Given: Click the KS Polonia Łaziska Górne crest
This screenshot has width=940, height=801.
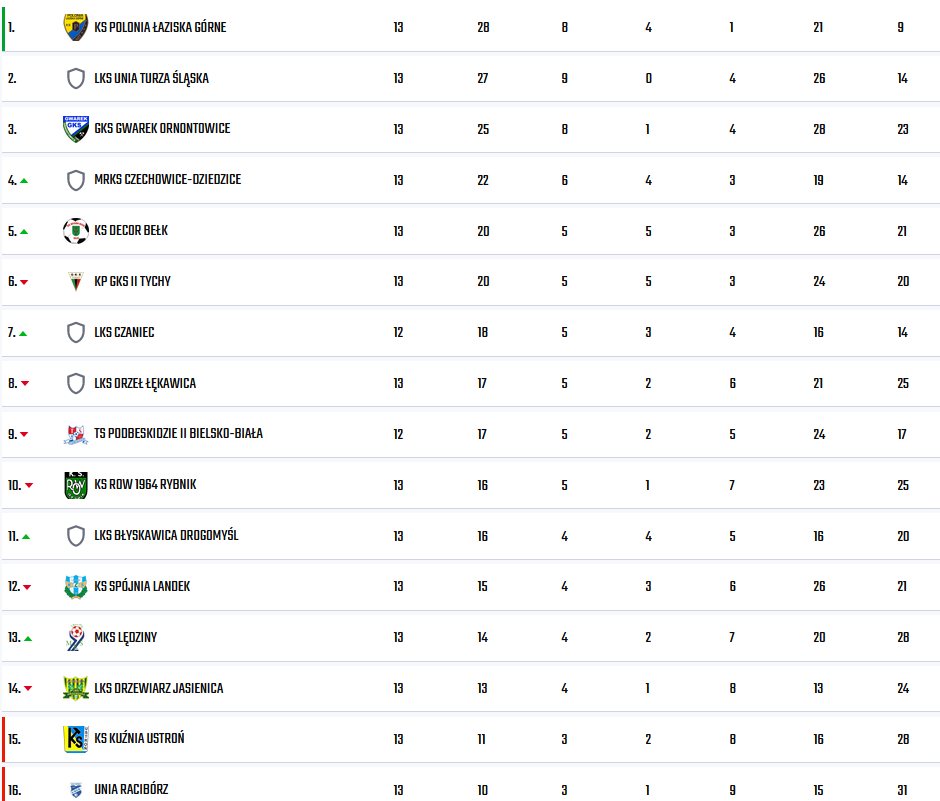Looking at the screenshot, I should (x=76, y=28).
